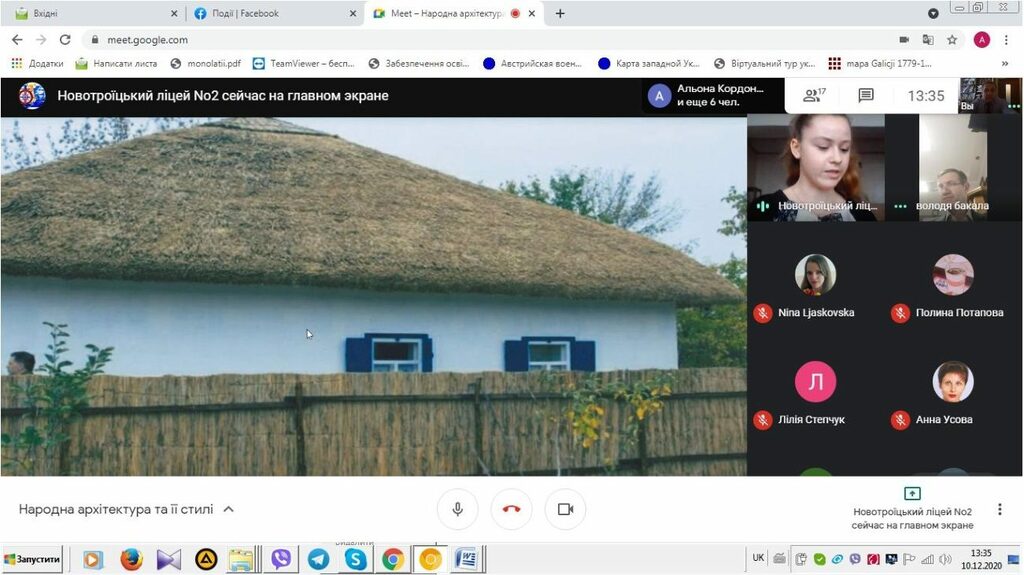This screenshot has width=1024, height=575.
Task: Open the meeting chat panel
Action: pyautogui.click(x=866, y=96)
